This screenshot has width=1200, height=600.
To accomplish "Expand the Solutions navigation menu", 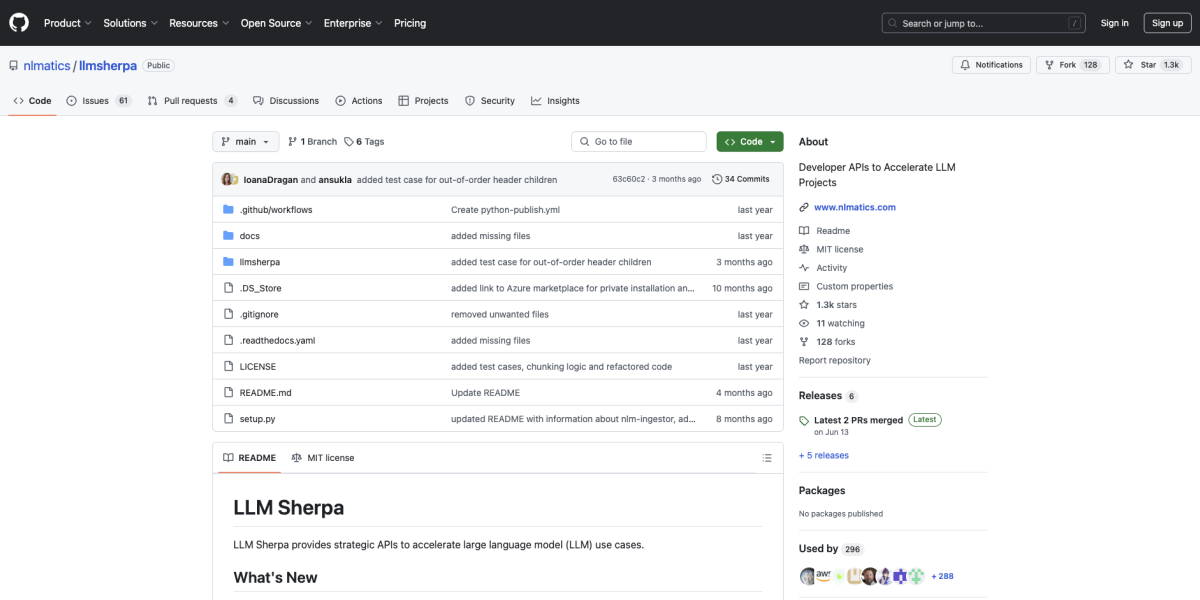I will 130,23.
